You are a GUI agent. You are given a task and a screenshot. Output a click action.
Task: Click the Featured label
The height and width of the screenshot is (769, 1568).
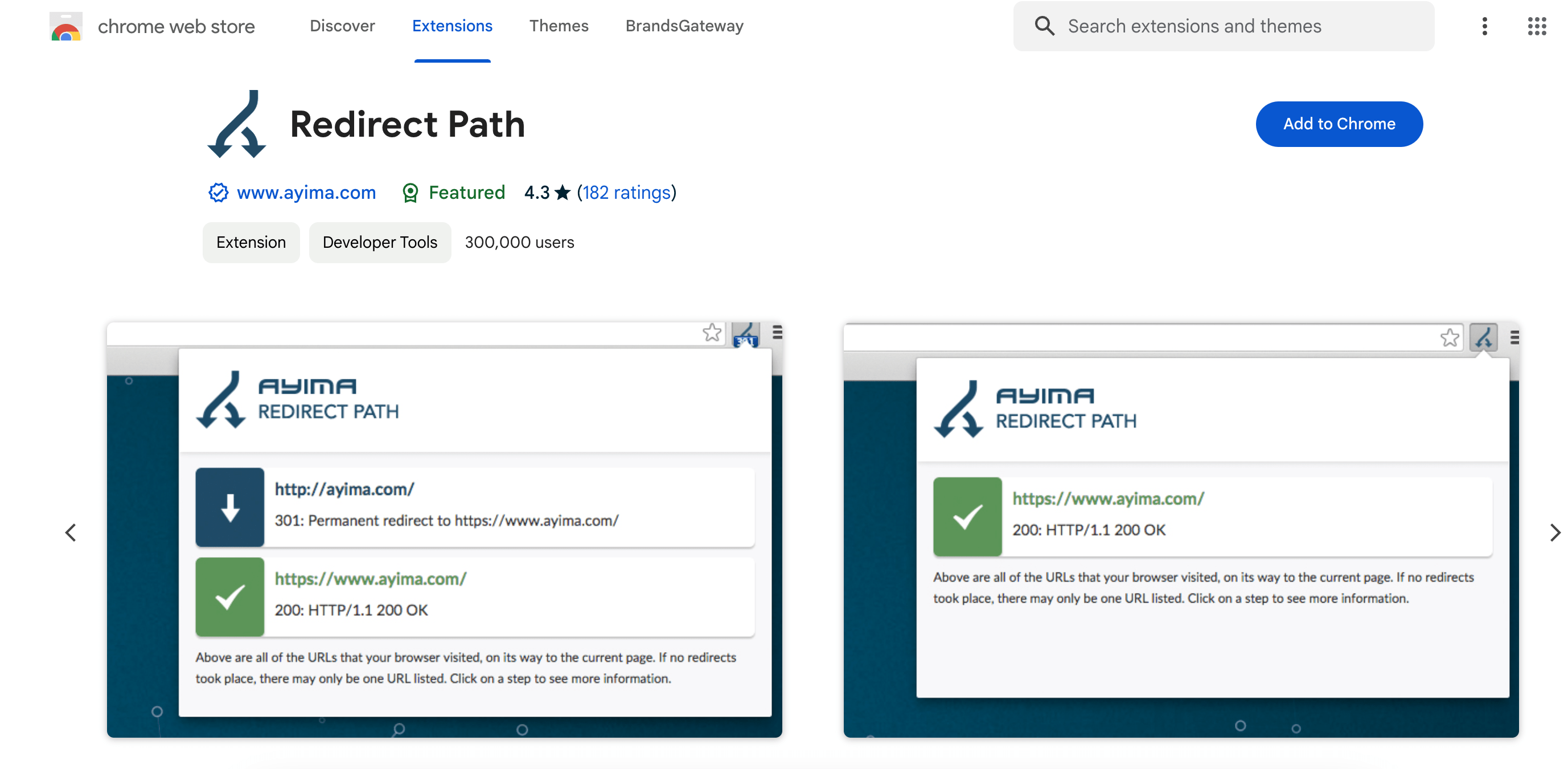pos(467,193)
